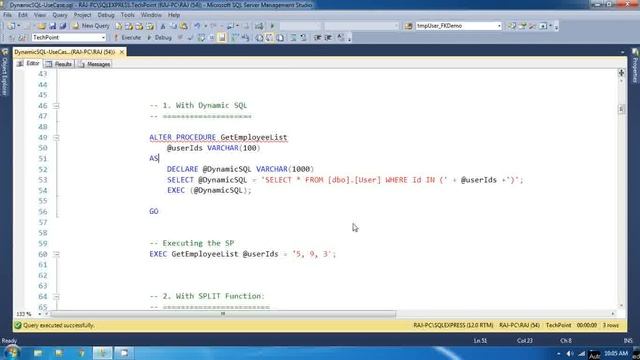Click the Decrease Indent icon
Image resolution: width=640 pixels, height=360 pixels.
point(318,38)
